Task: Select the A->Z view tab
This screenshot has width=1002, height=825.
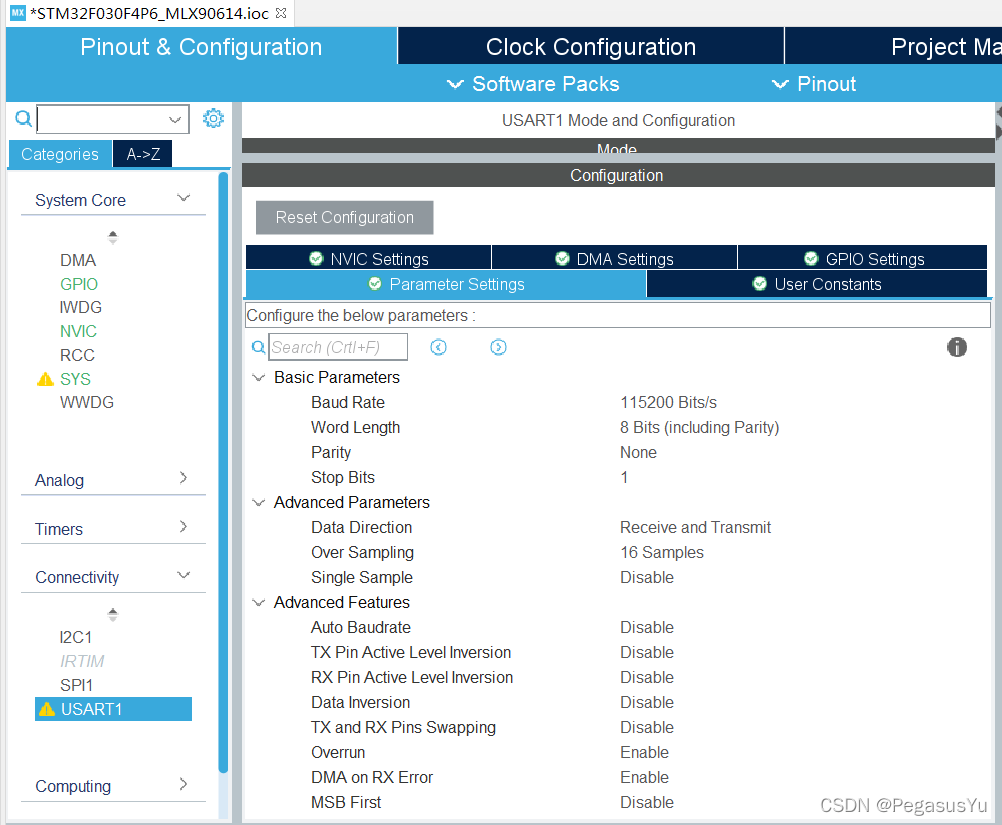Action: (143, 154)
